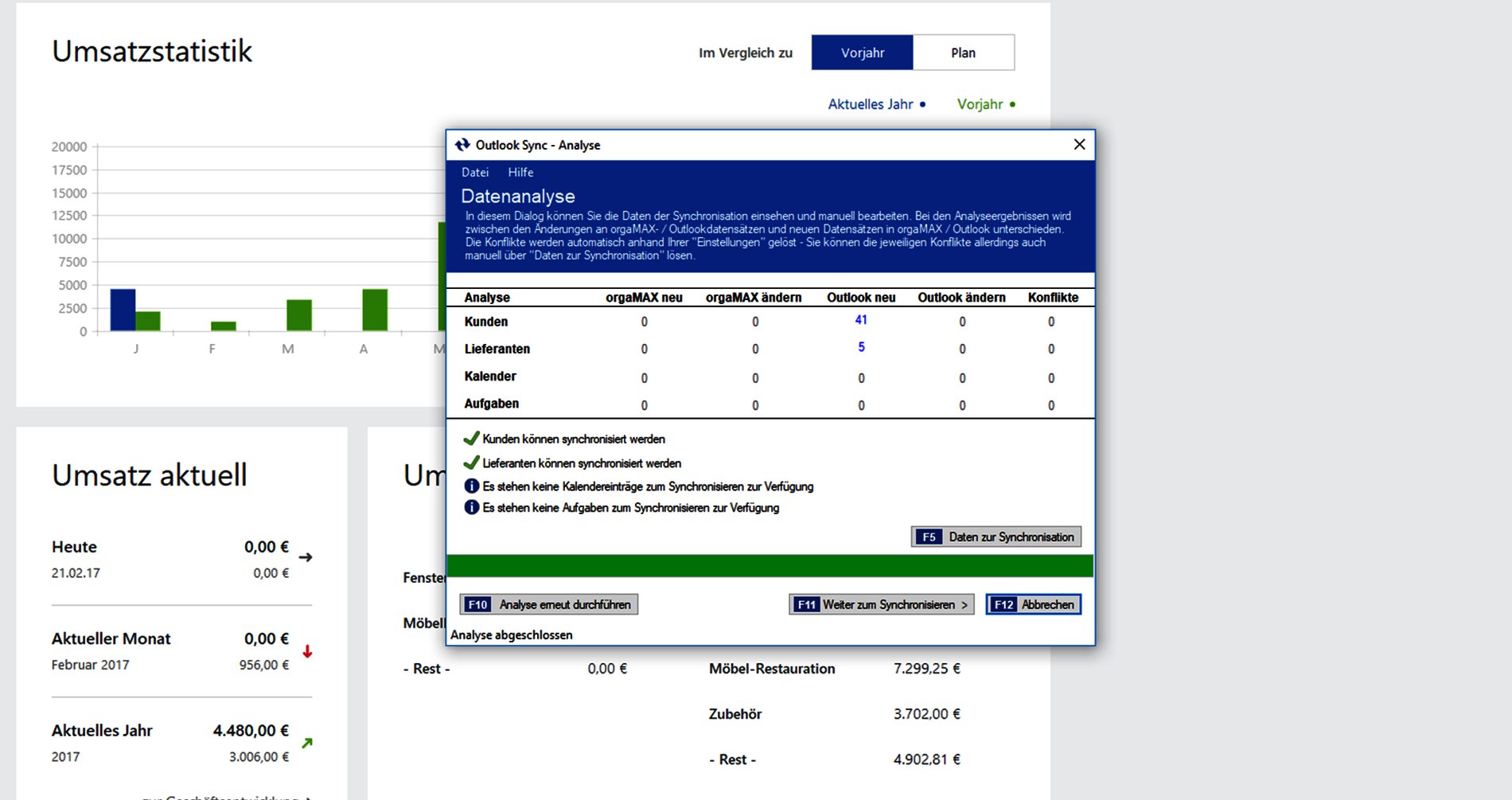Click the Outlook ändern column header
1512x800 pixels.
click(961, 297)
